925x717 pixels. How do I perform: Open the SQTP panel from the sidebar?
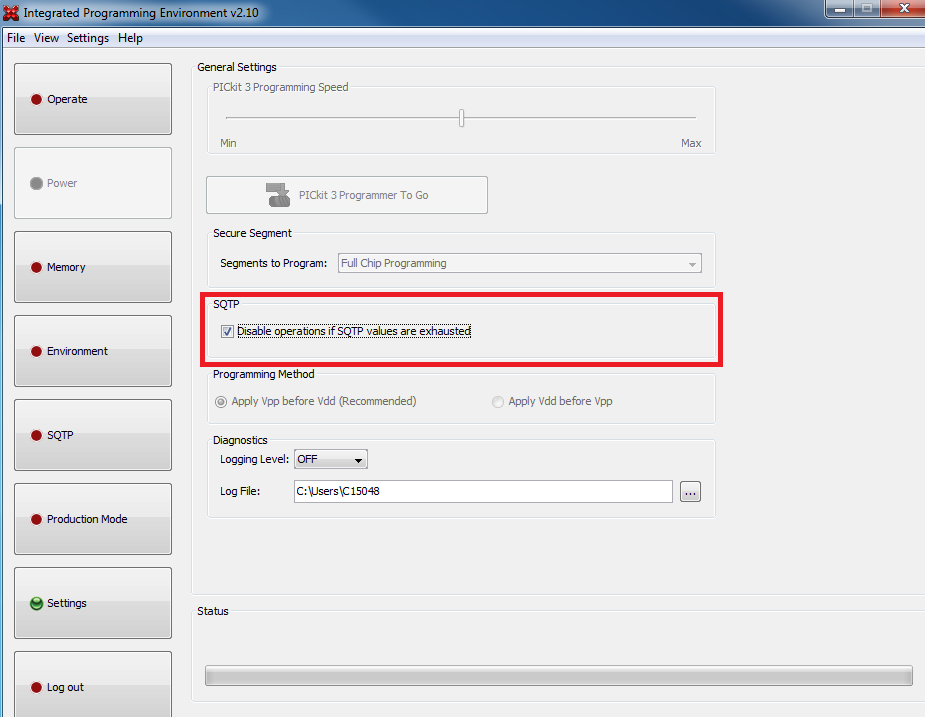92,435
